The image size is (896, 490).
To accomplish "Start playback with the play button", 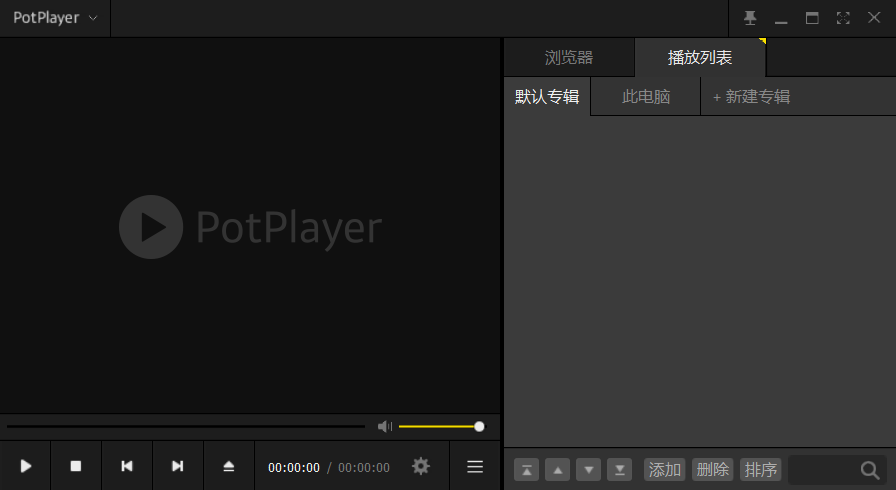I will tap(25, 466).
